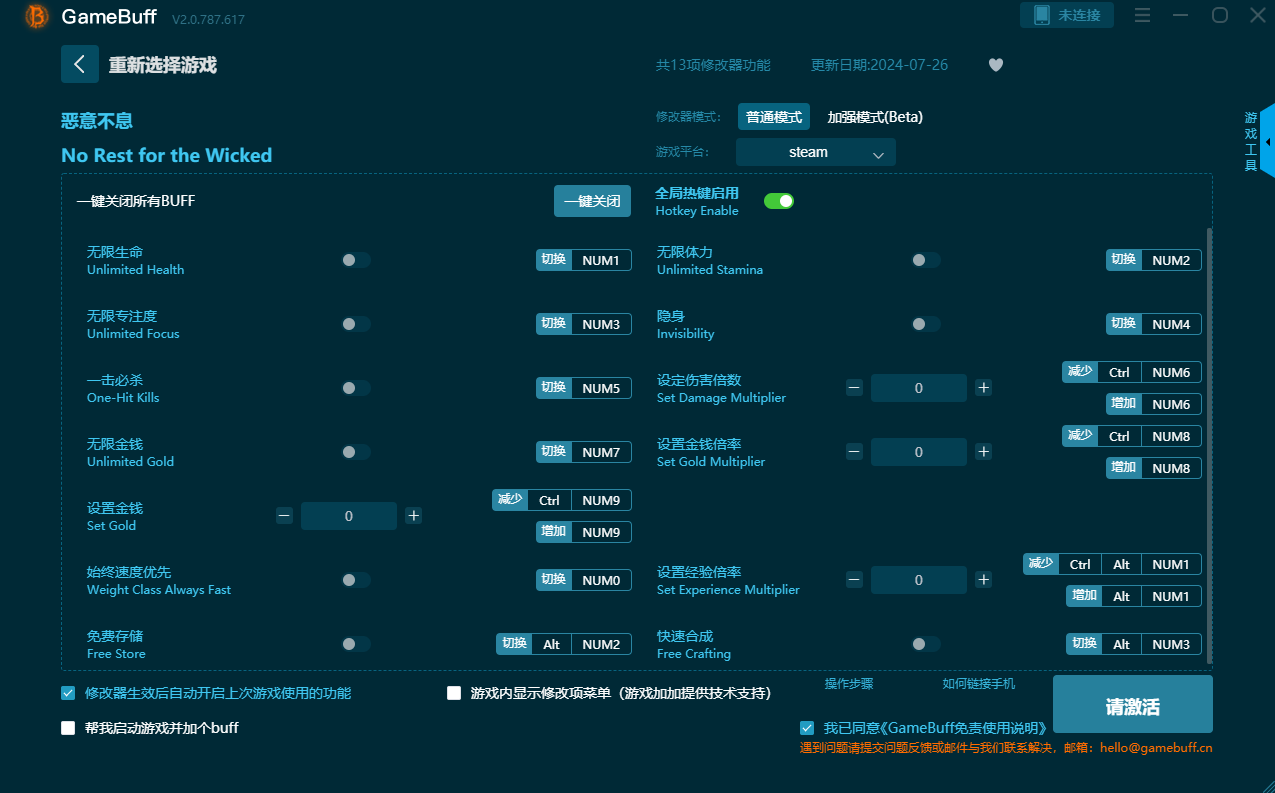Viewport: 1275px width, 793px height.
Task: Click 游戏工具 vertical side label
Action: (x=1250, y=142)
